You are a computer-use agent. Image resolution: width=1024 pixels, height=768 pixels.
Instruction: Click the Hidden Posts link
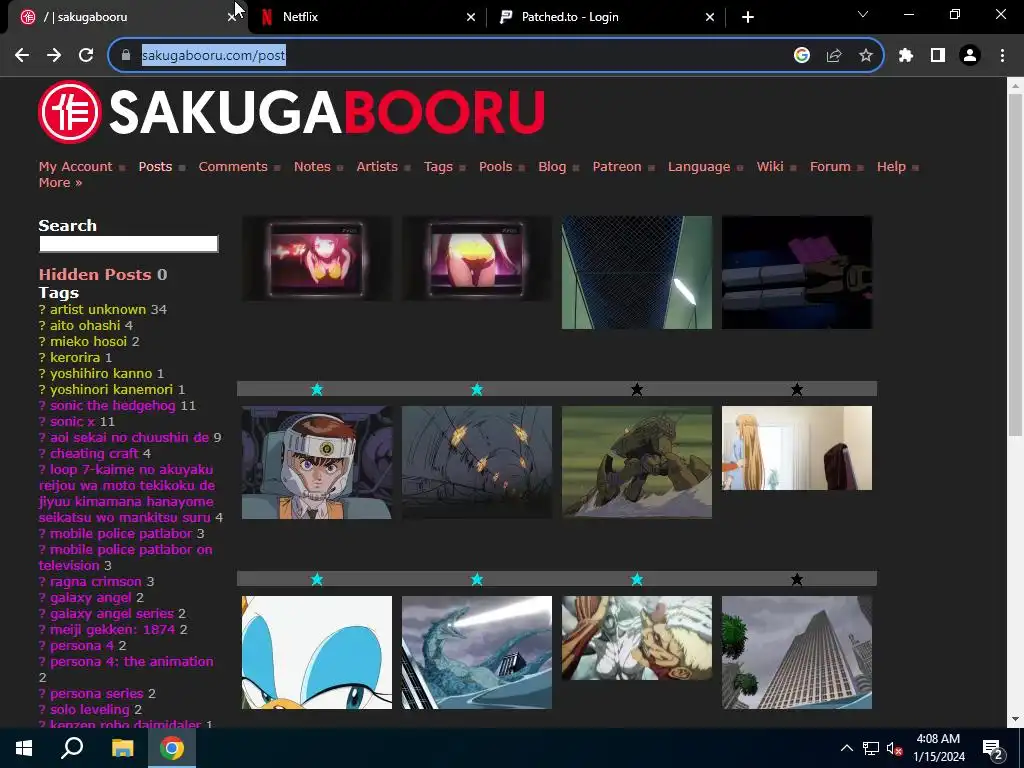tap(95, 274)
